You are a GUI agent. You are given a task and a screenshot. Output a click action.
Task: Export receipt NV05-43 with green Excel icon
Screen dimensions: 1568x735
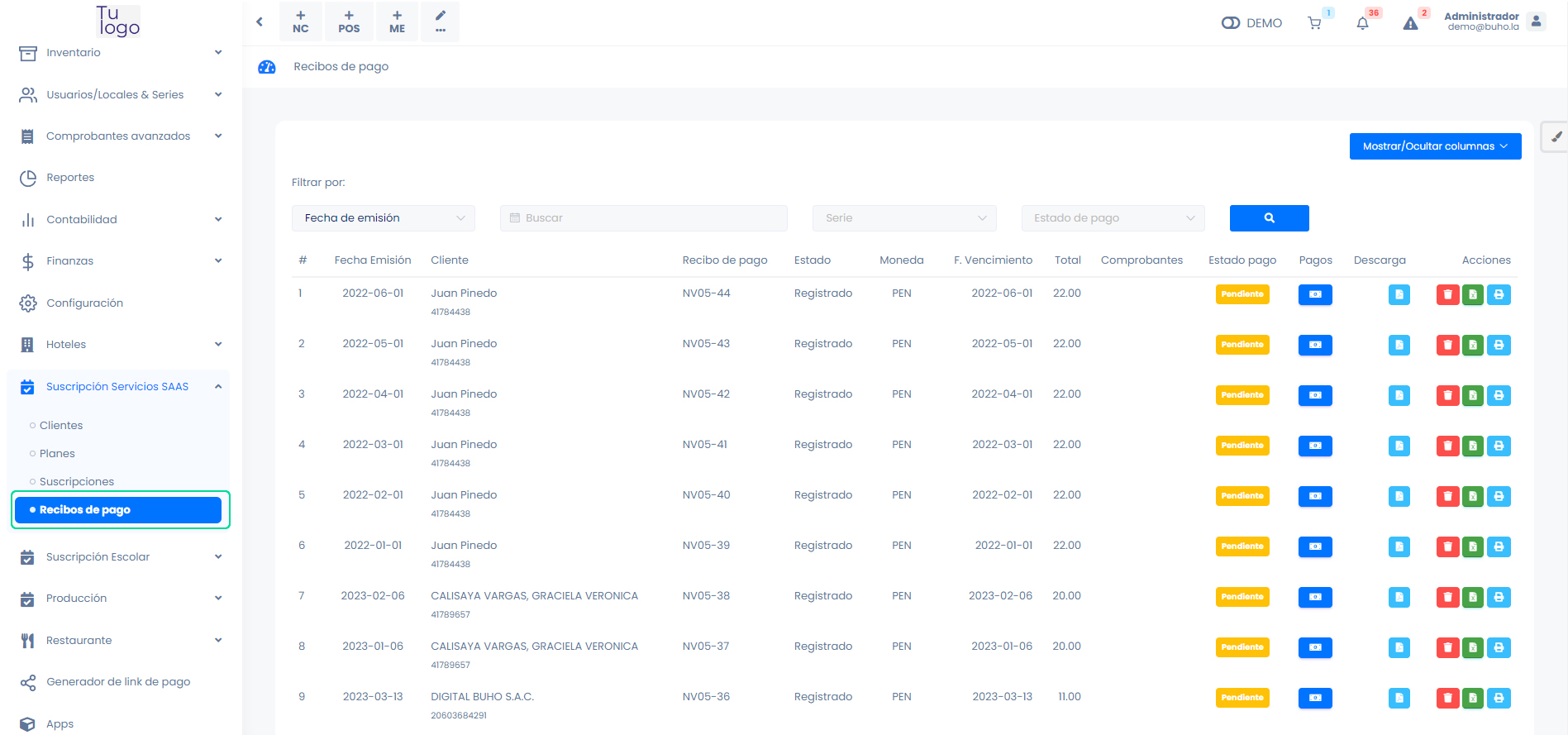(1472, 345)
